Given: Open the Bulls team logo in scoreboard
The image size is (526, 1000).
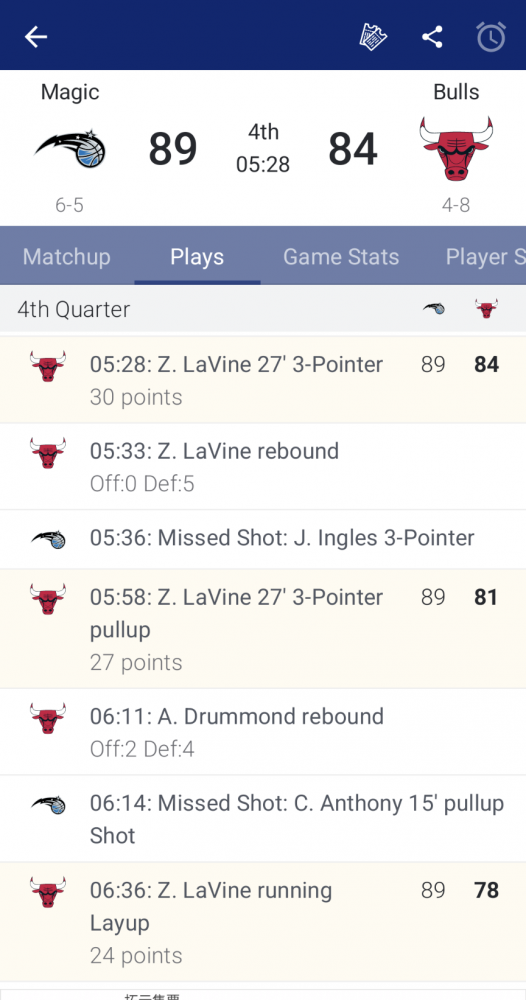Looking at the screenshot, I should click(x=456, y=149).
